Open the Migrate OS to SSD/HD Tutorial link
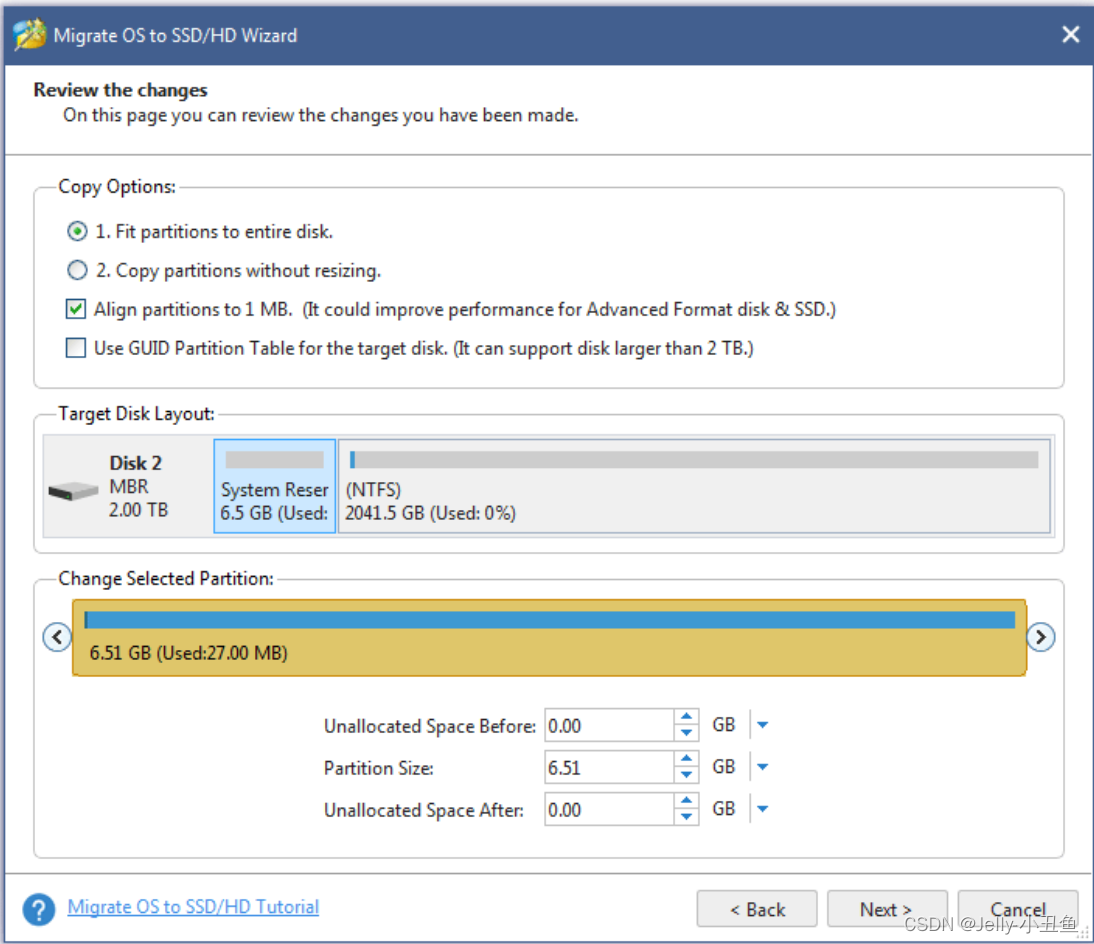 pyautogui.click(x=192, y=908)
